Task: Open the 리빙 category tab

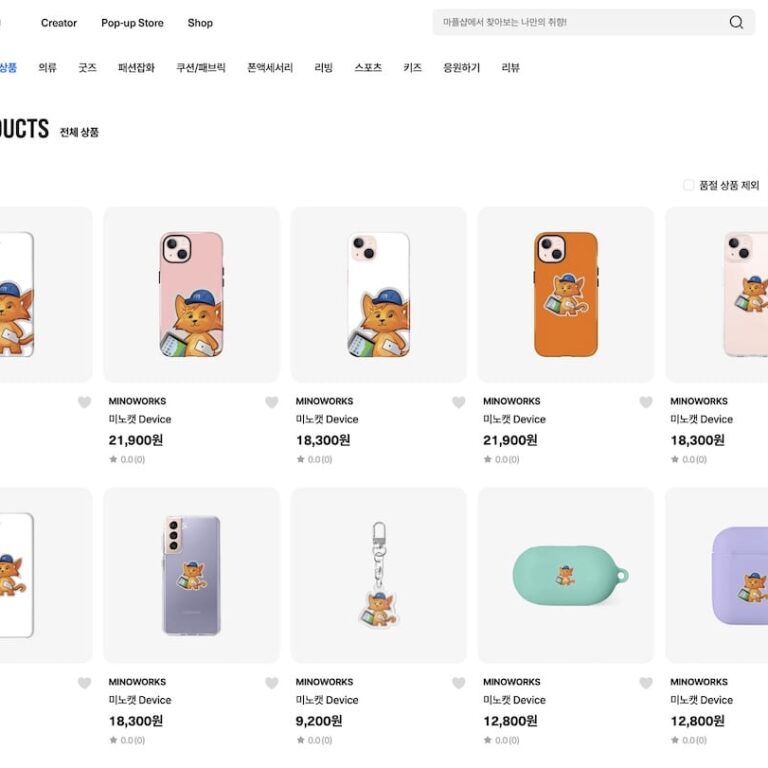Action: click(x=324, y=68)
